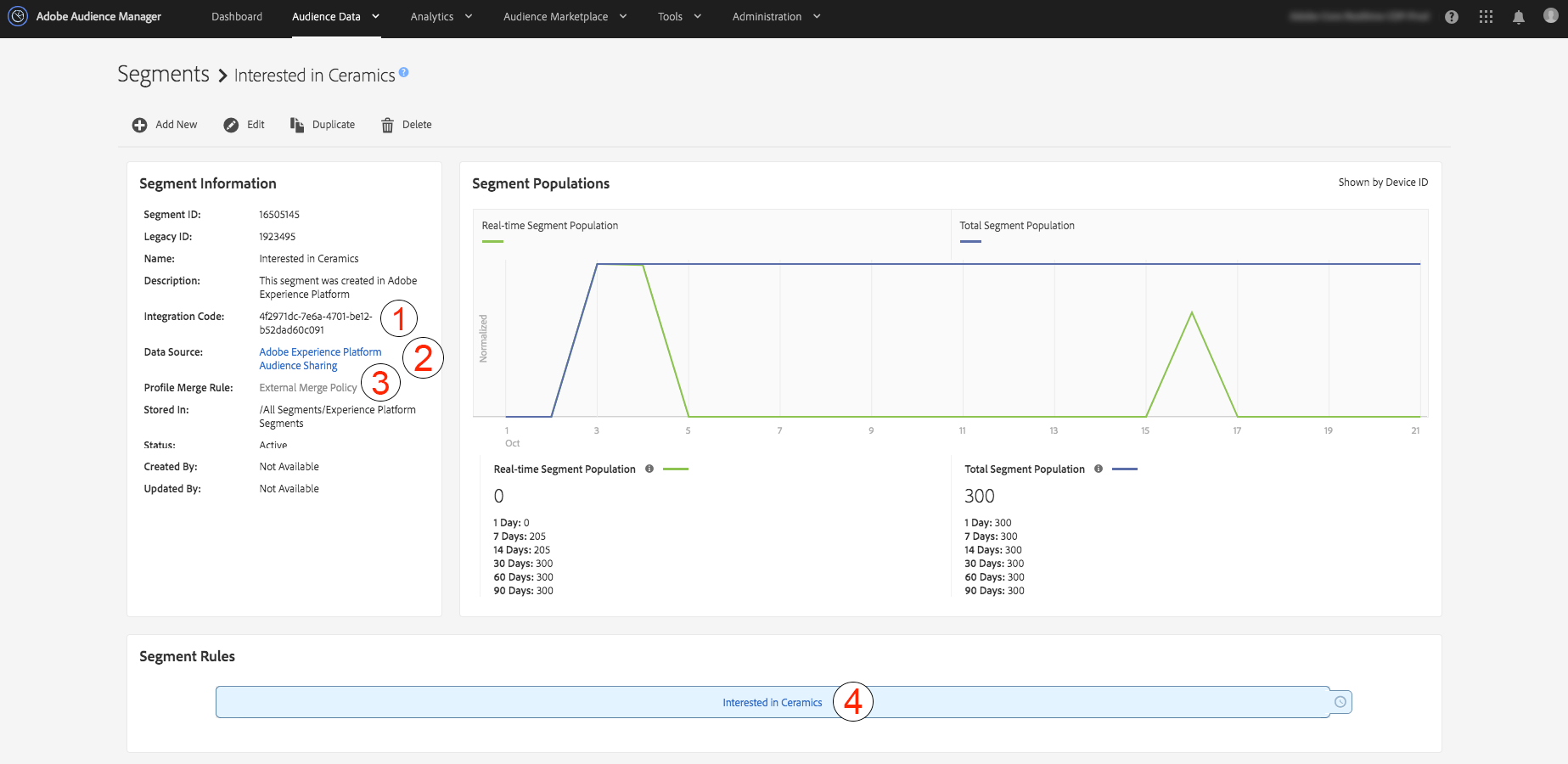Click the Interested in Ceramics page title
The image size is (1568, 764).
315,76
